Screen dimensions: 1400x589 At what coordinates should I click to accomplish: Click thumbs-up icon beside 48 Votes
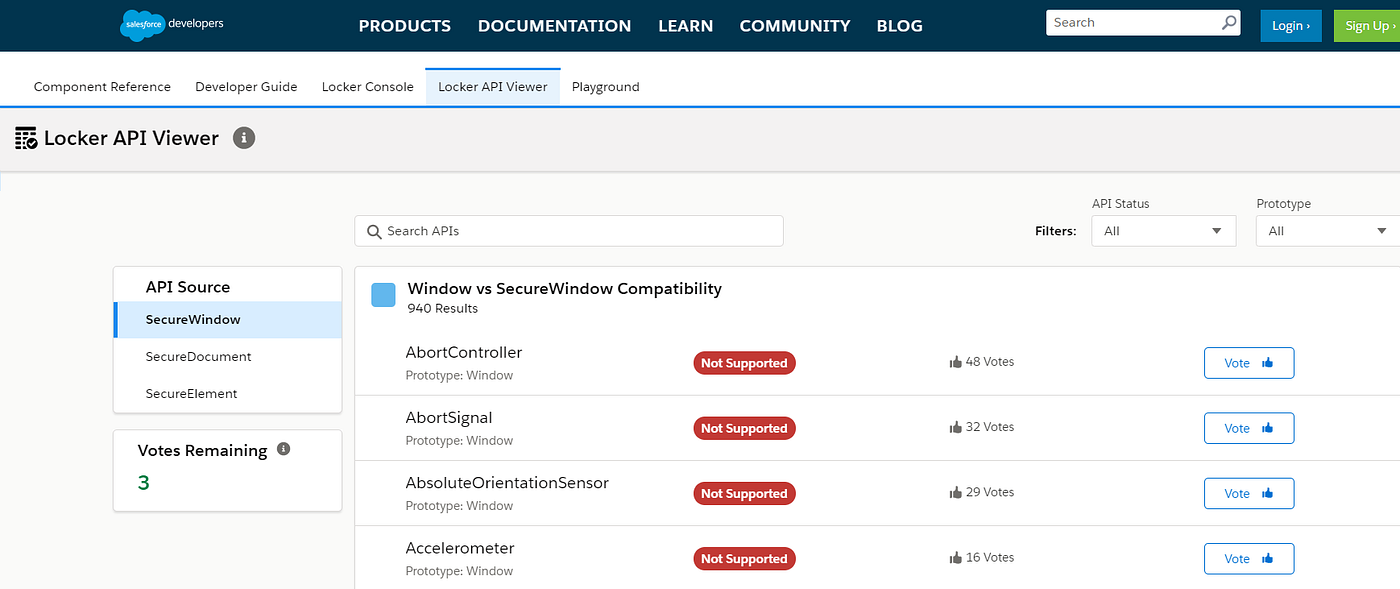[955, 362]
